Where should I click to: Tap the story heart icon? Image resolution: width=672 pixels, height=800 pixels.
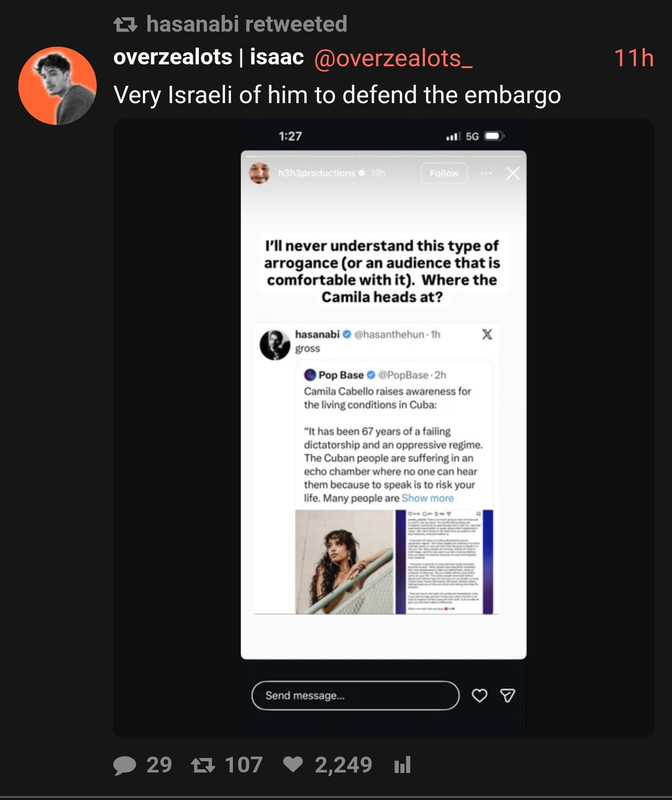coord(479,695)
